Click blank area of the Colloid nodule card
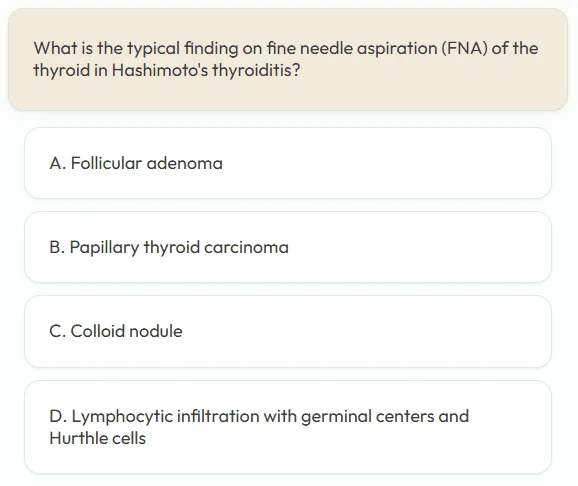Screen dimensions: 578x486 [369, 331]
